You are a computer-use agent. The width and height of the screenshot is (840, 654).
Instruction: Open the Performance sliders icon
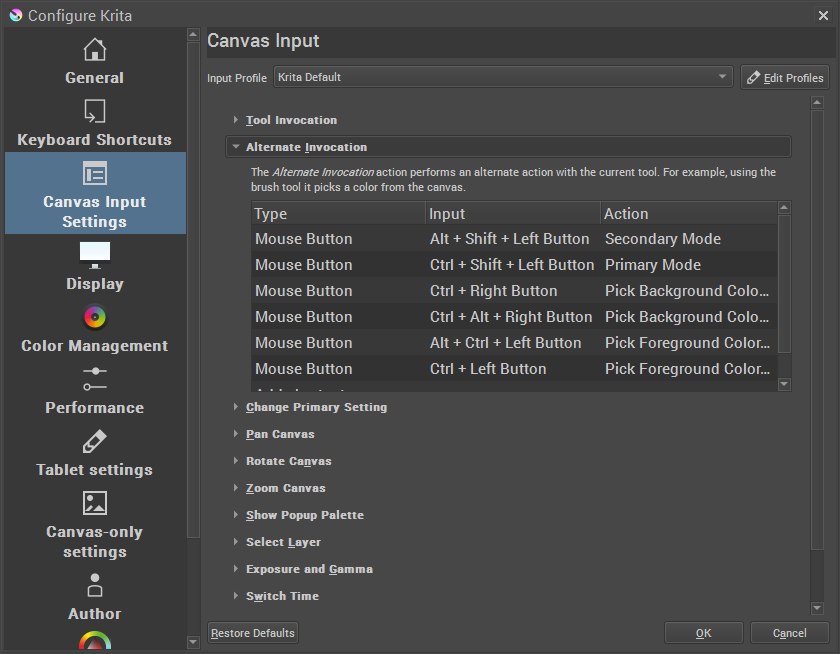pyautogui.click(x=95, y=379)
